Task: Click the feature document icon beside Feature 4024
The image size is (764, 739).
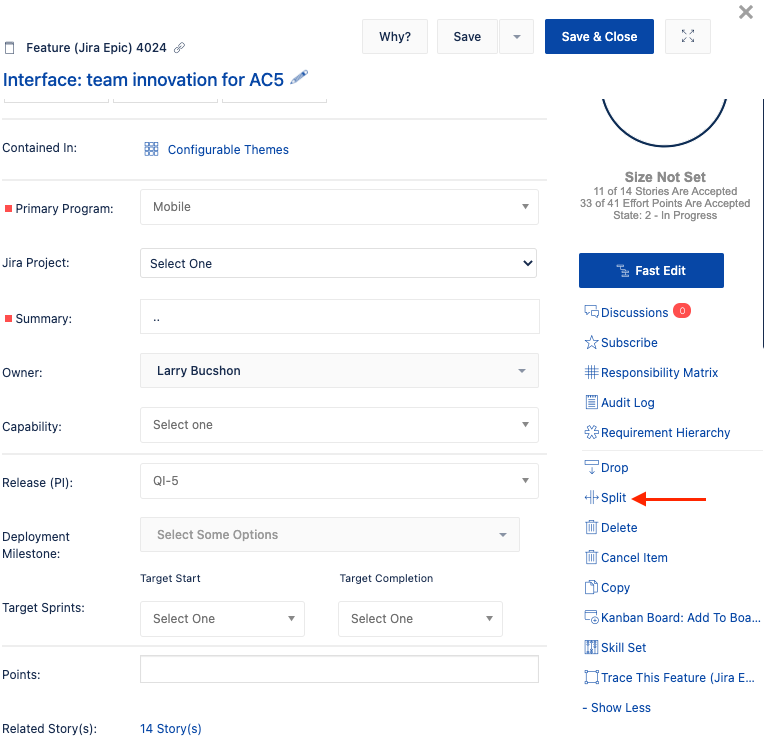Action: (9, 48)
